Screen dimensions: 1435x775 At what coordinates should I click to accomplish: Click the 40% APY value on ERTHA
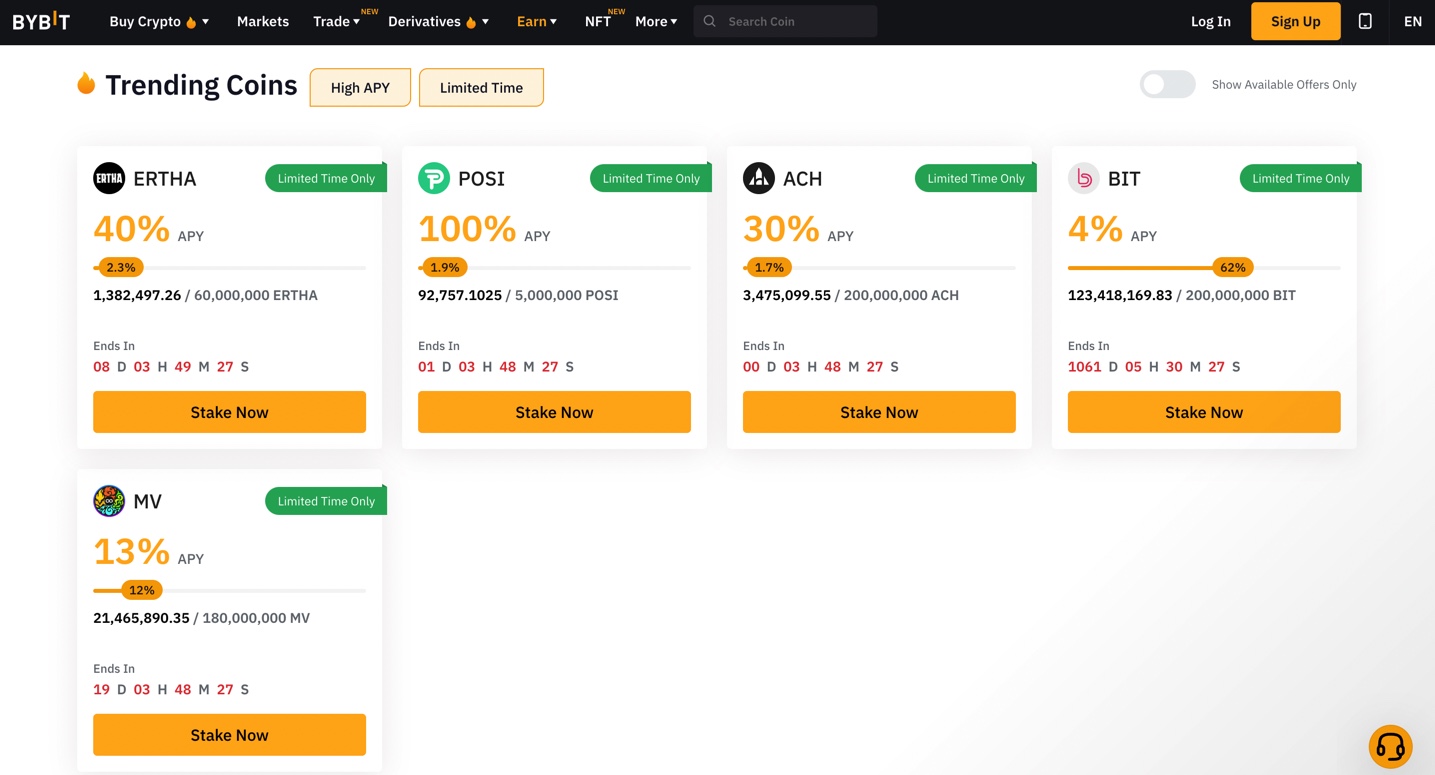point(131,229)
